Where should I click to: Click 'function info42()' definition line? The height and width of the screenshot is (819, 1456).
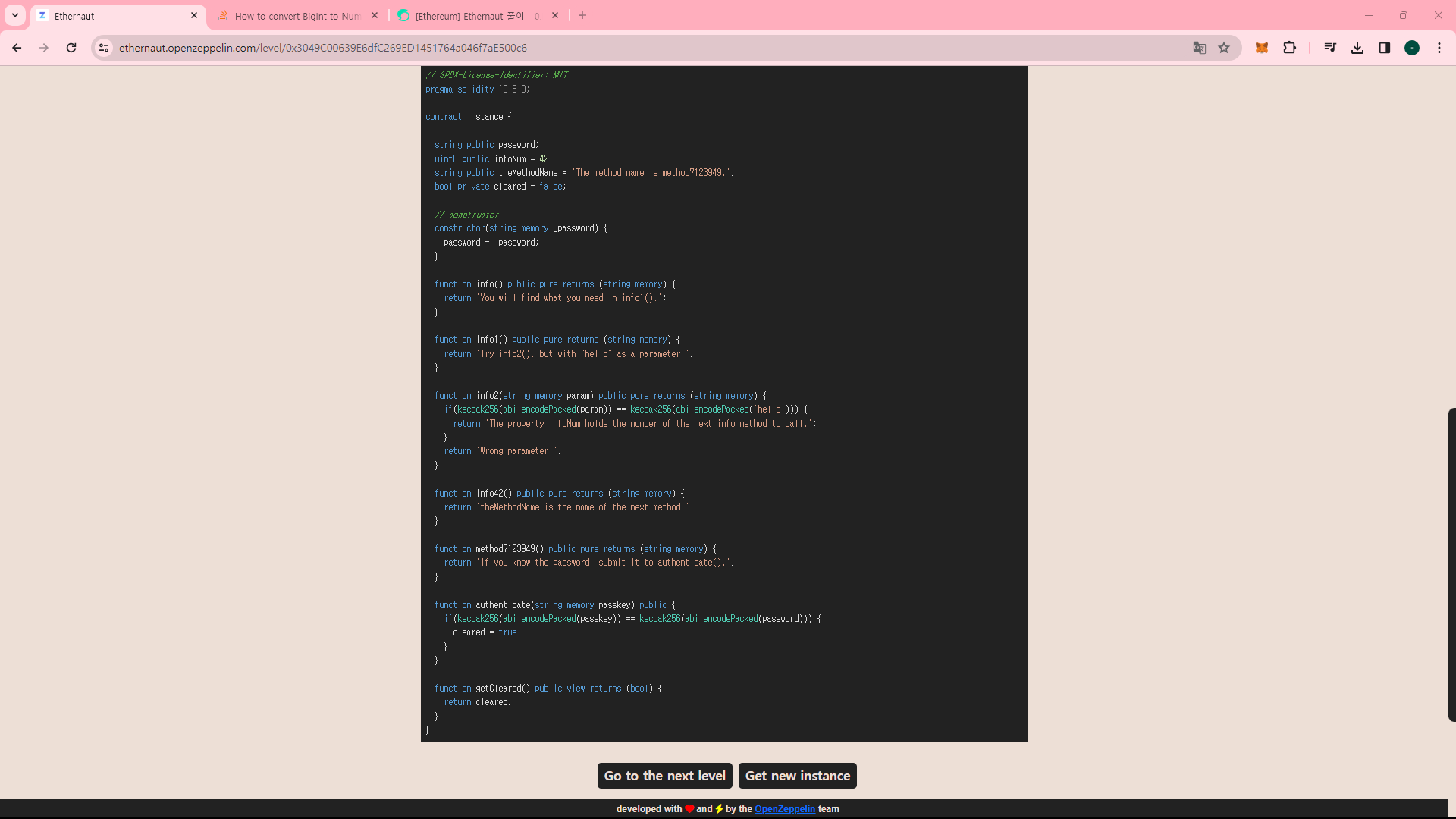pyautogui.click(x=560, y=494)
